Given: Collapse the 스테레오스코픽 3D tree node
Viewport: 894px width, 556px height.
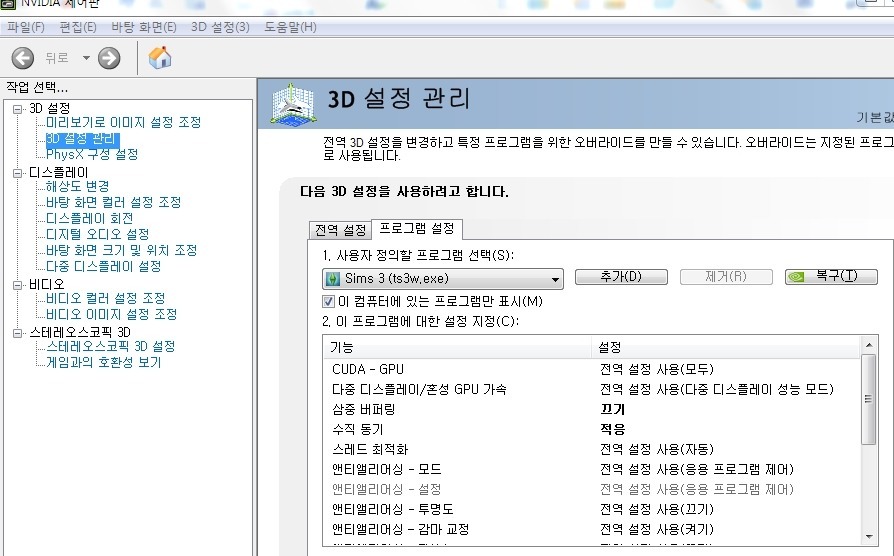Looking at the screenshot, I should click(18, 332).
